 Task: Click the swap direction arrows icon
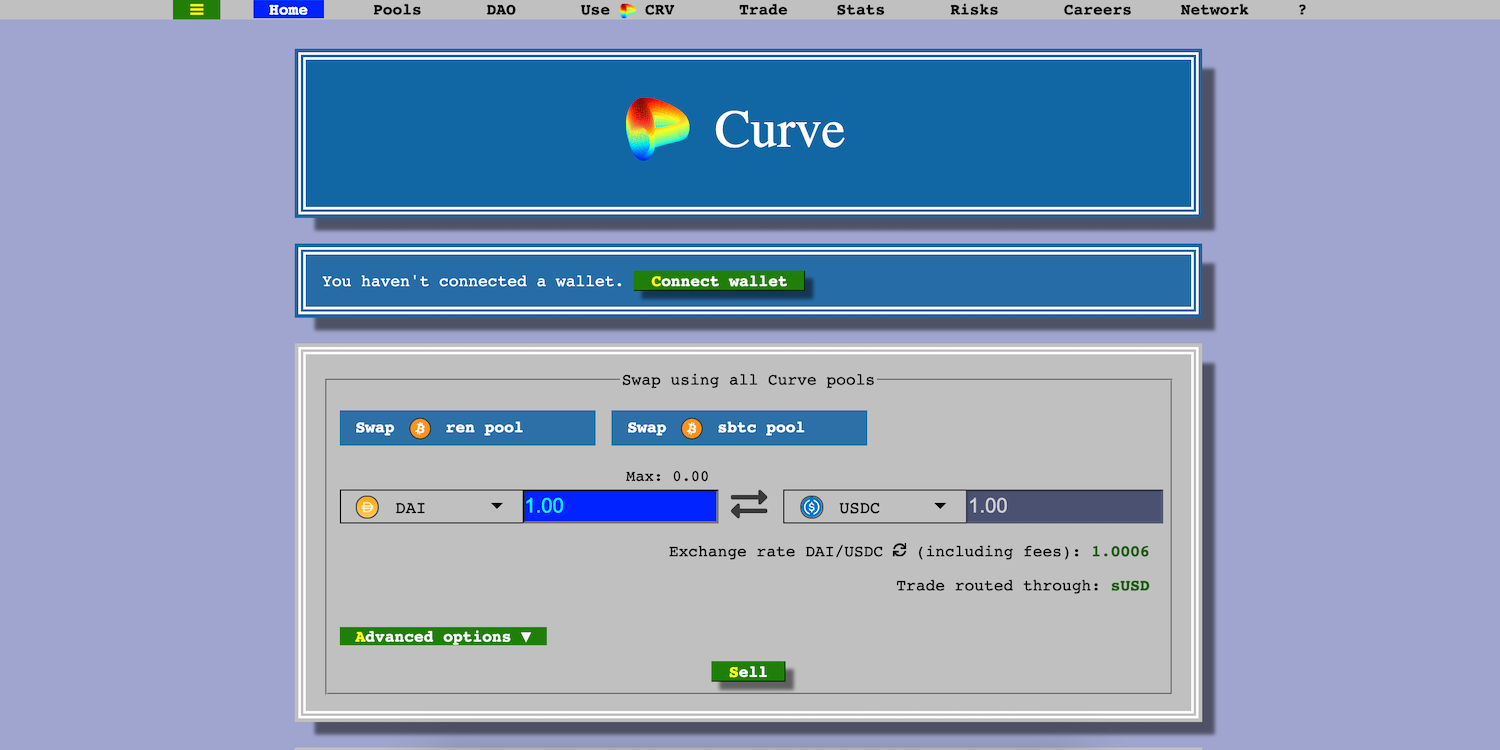(x=749, y=505)
